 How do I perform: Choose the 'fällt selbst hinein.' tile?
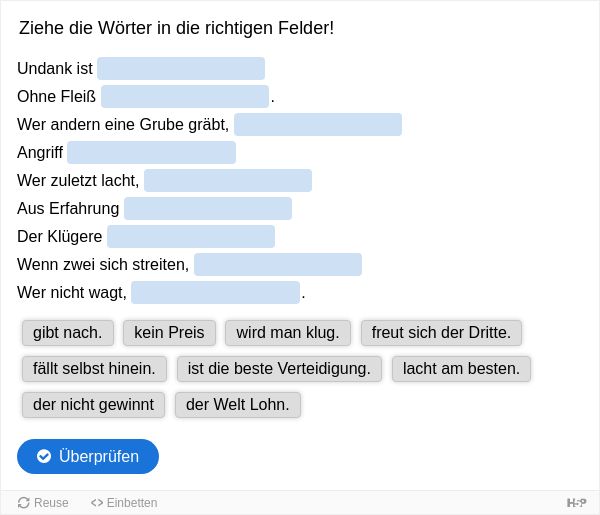pos(94,368)
